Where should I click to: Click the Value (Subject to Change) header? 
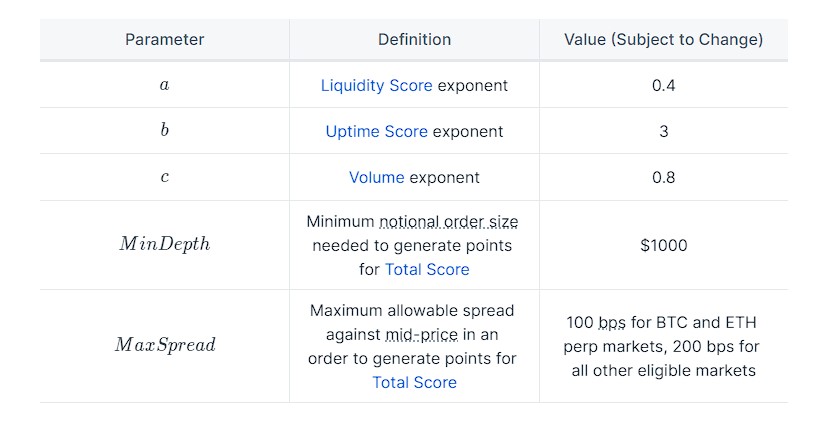click(x=663, y=40)
